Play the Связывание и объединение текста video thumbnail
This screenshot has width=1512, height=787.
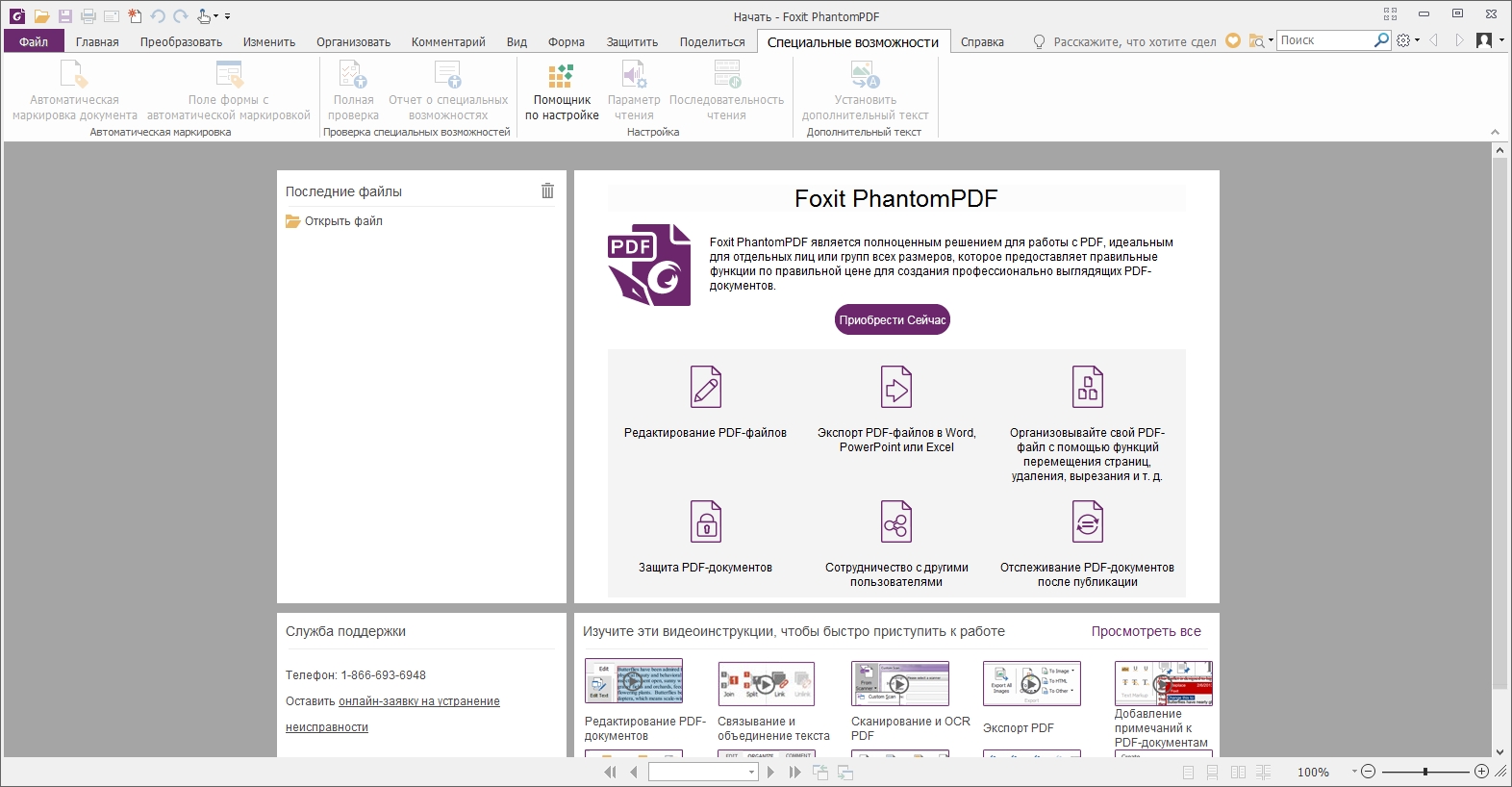(767, 683)
